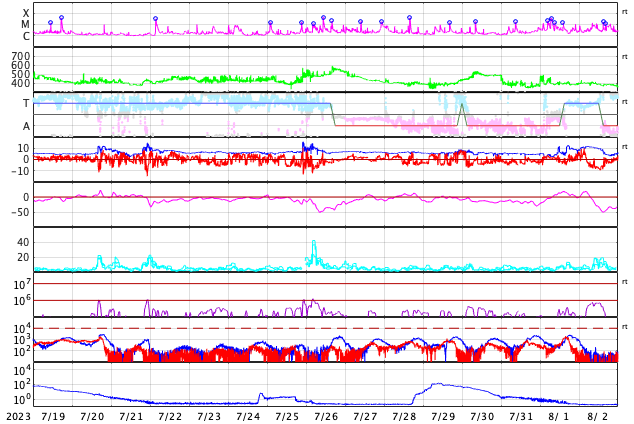Click the X class label on top axis

pos(26,13)
